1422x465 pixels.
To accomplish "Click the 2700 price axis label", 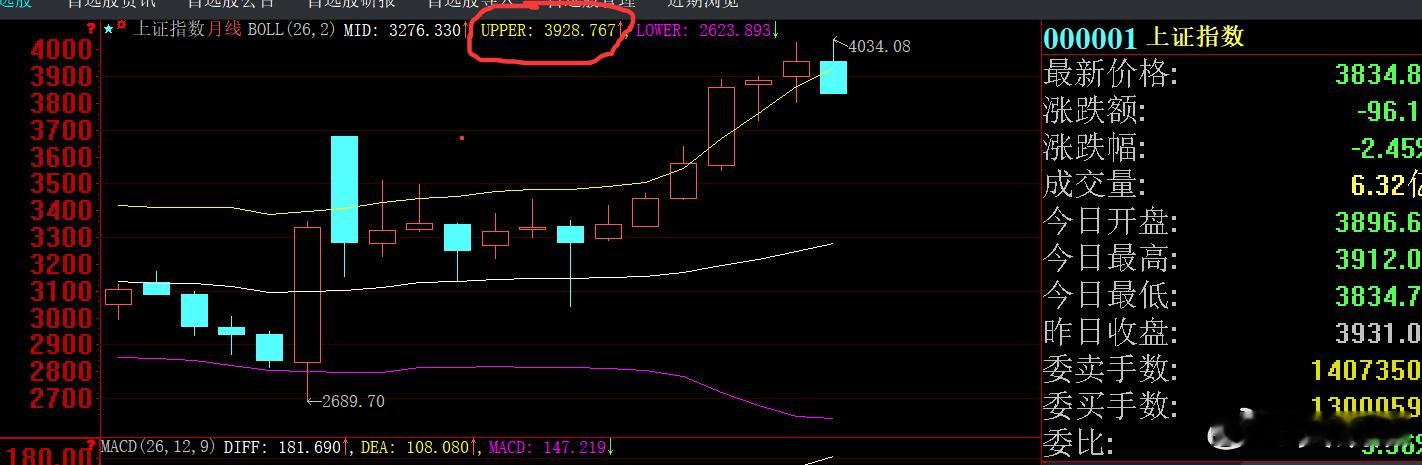I will [61, 398].
